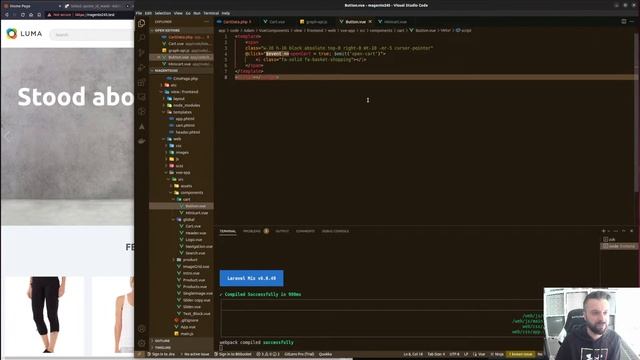Open Run and Debug view in activity bar
The image size is (640, 360).
click(x=142, y=67)
